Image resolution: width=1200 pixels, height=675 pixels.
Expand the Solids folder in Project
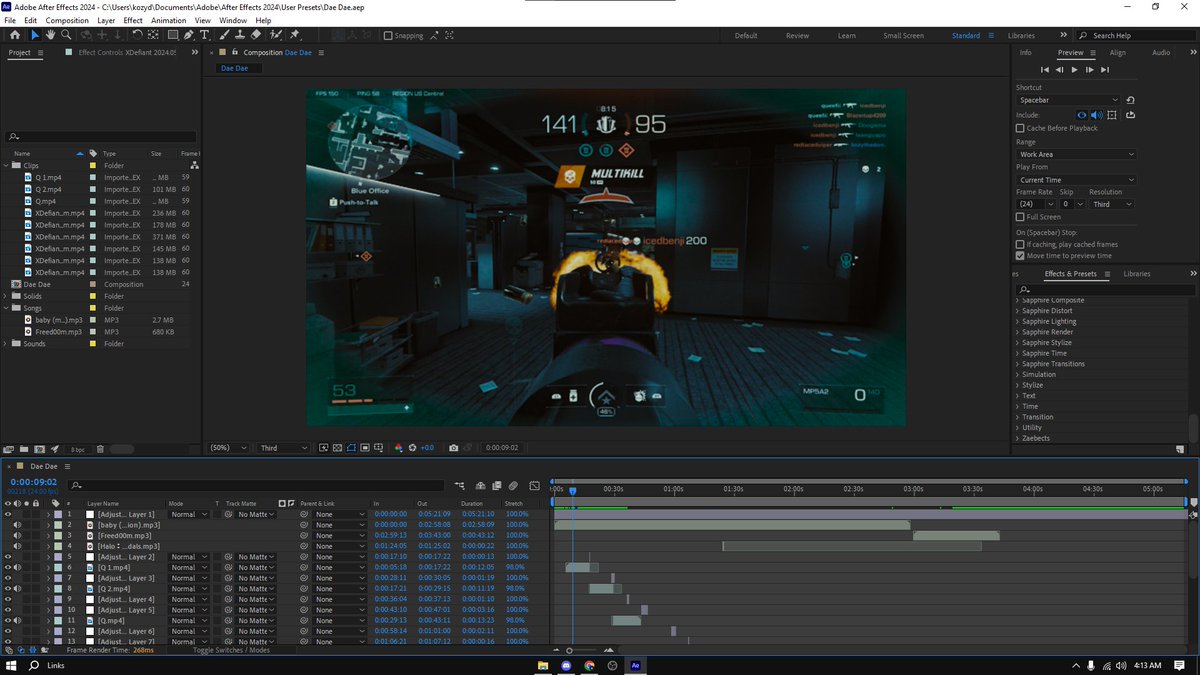tap(6, 296)
